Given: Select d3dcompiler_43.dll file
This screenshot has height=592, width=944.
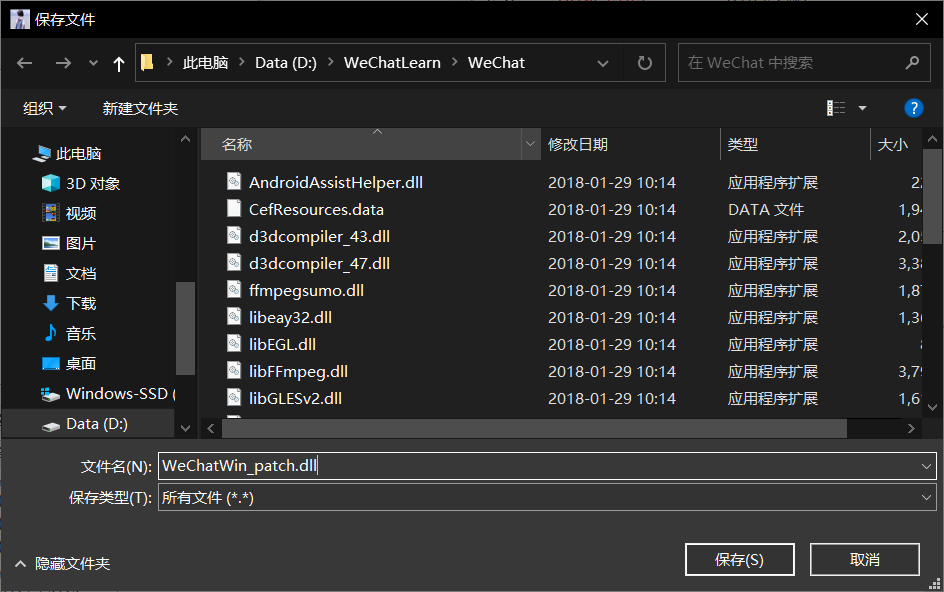Looking at the screenshot, I should [320, 237].
